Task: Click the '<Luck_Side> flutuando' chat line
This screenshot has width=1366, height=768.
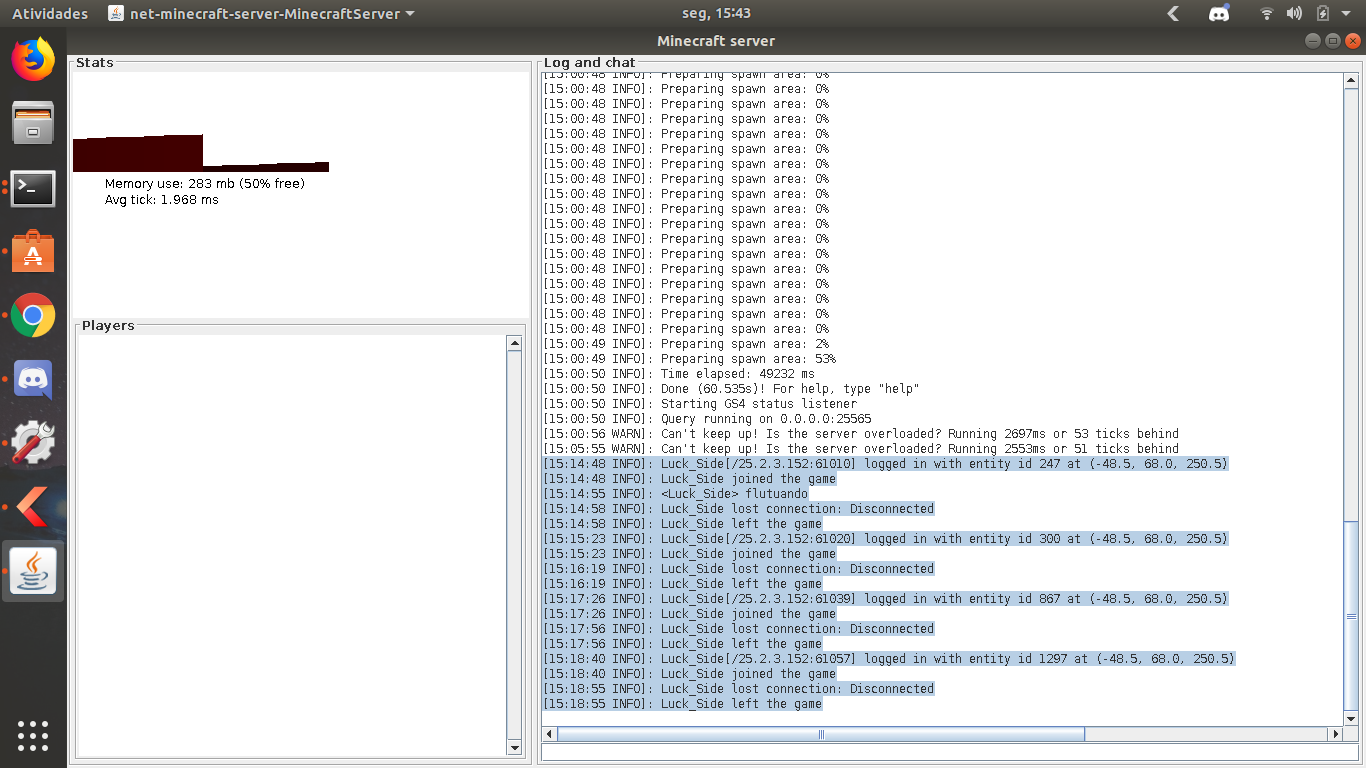Action: [x=675, y=494]
